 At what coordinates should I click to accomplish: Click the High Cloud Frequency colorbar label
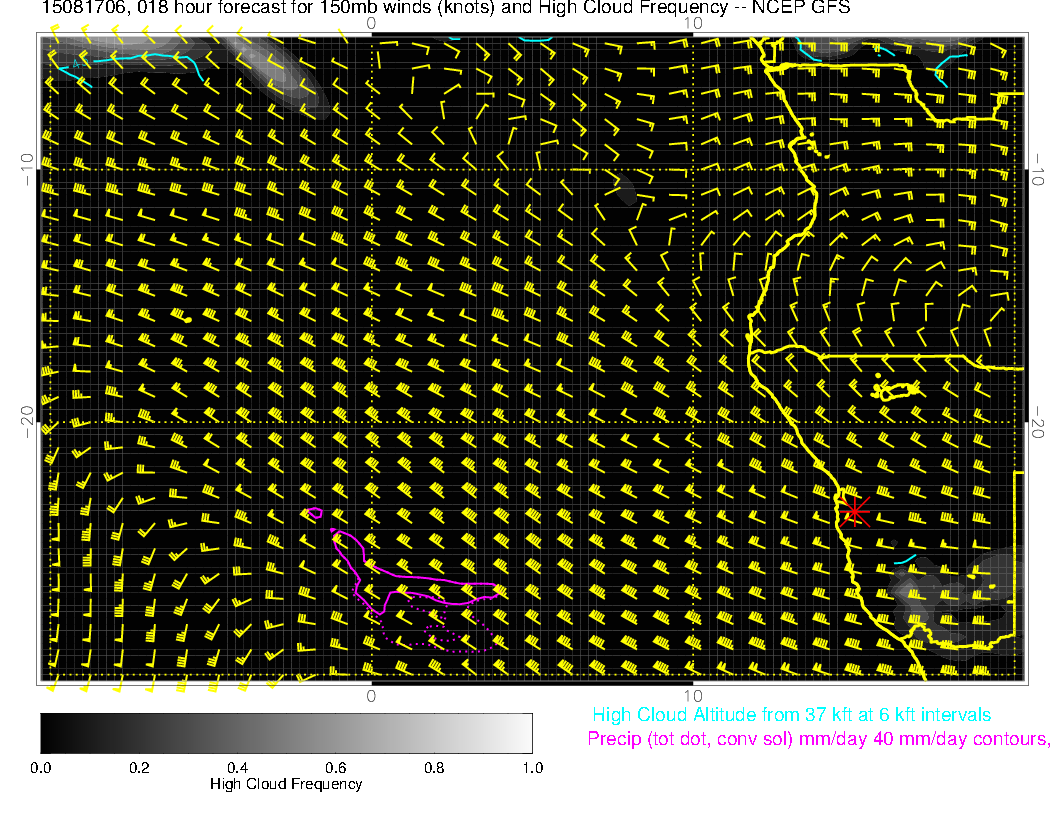click(x=286, y=784)
